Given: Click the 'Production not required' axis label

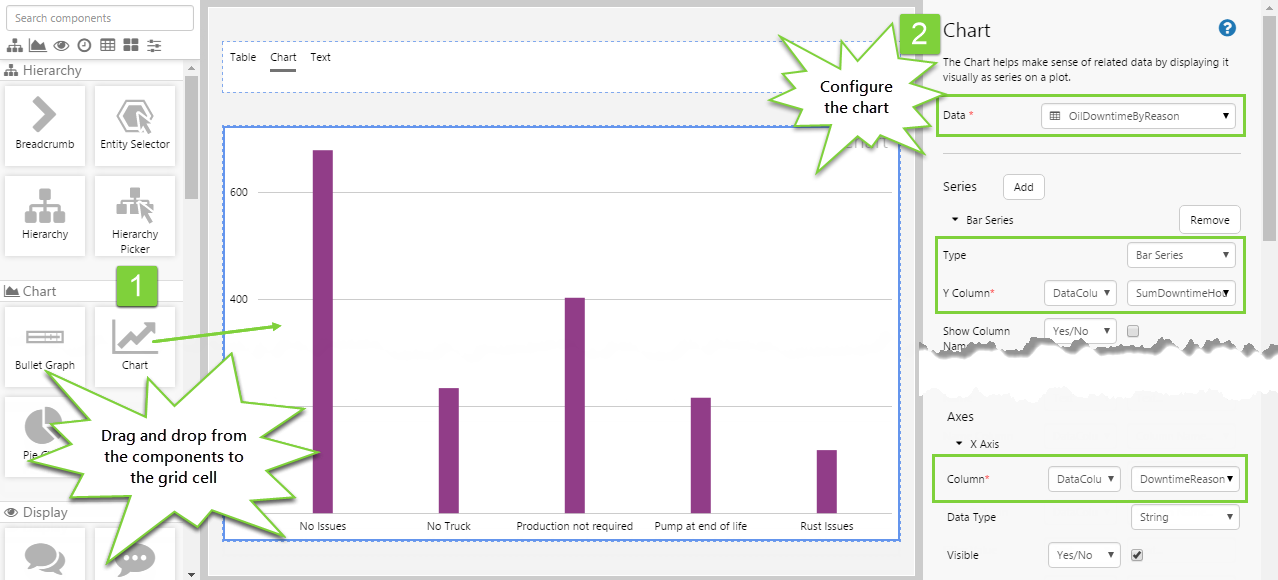Looking at the screenshot, I should tap(575, 526).
